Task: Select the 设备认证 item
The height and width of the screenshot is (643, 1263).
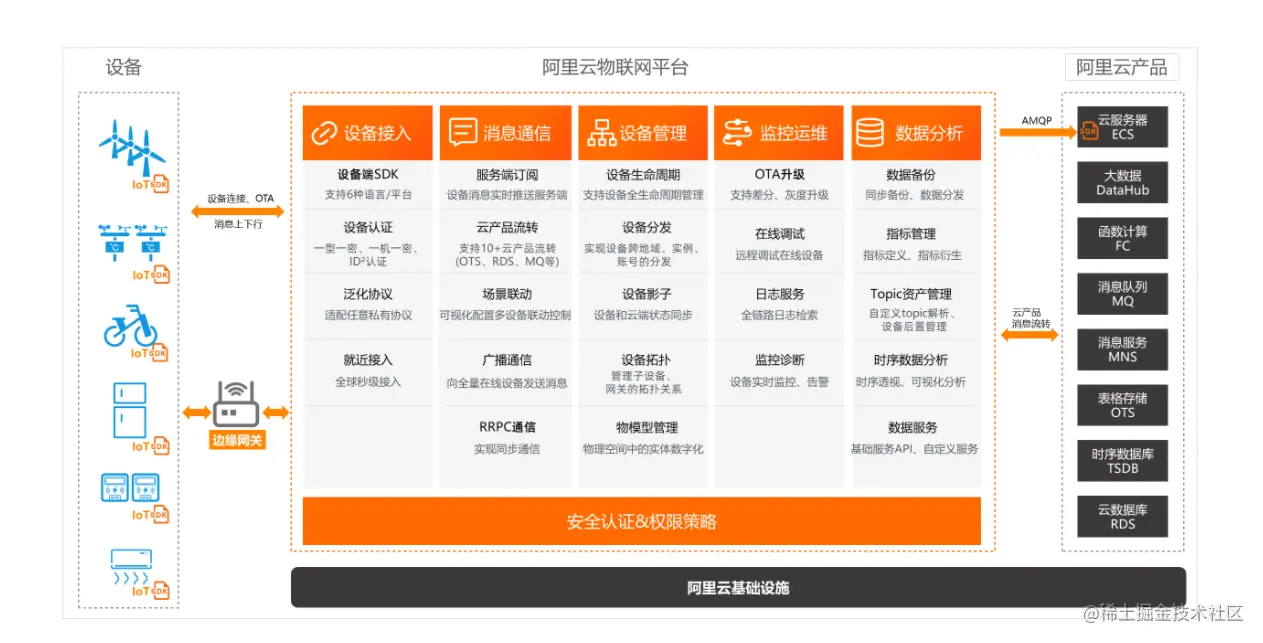Action: [x=368, y=227]
